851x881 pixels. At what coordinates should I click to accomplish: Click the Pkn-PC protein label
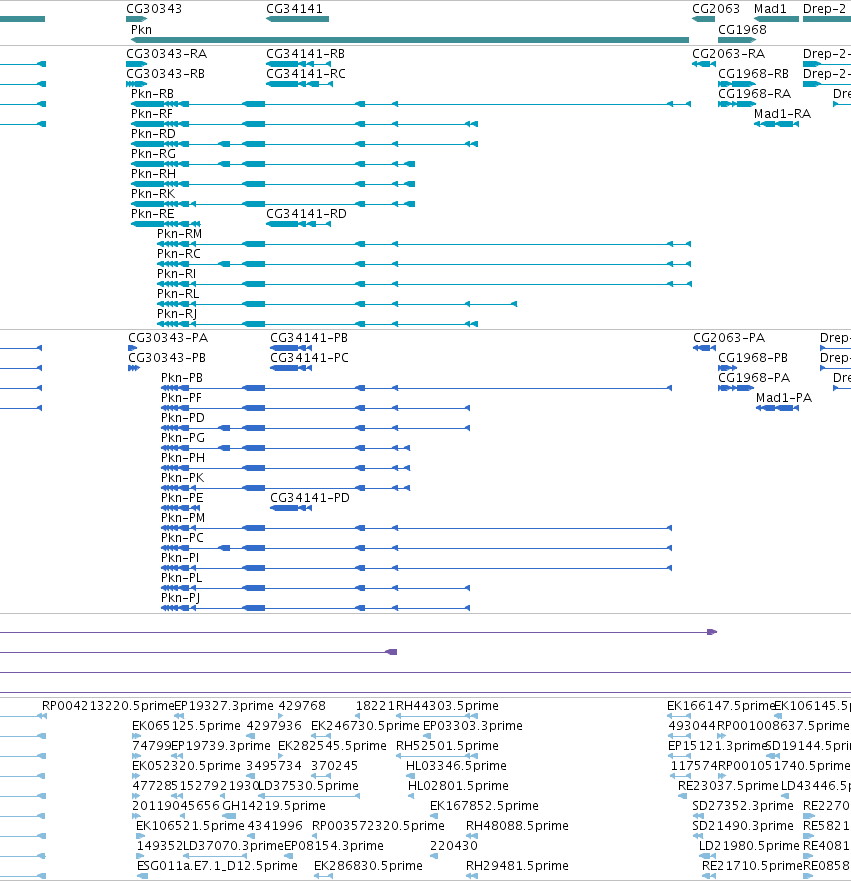(183, 538)
